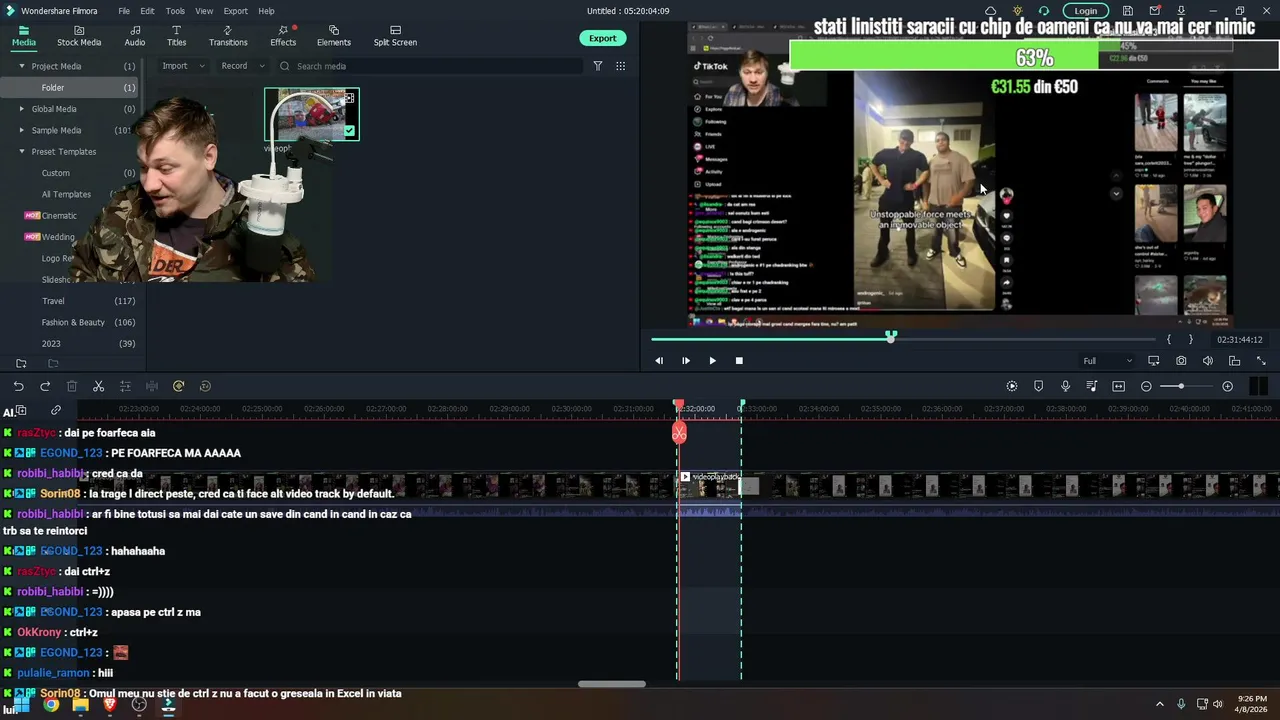Select the Fashion & Beauty template category
Screen dimensions: 1280x720
pos(73,322)
